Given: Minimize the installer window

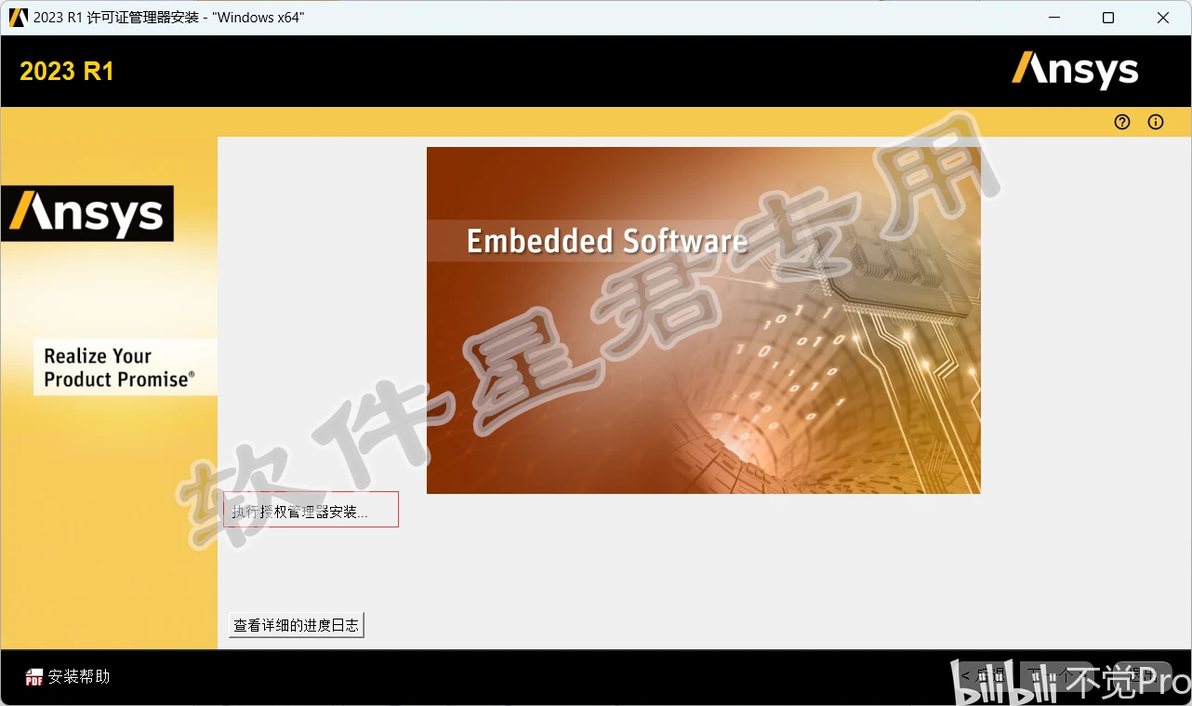Looking at the screenshot, I should tap(1054, 17).
